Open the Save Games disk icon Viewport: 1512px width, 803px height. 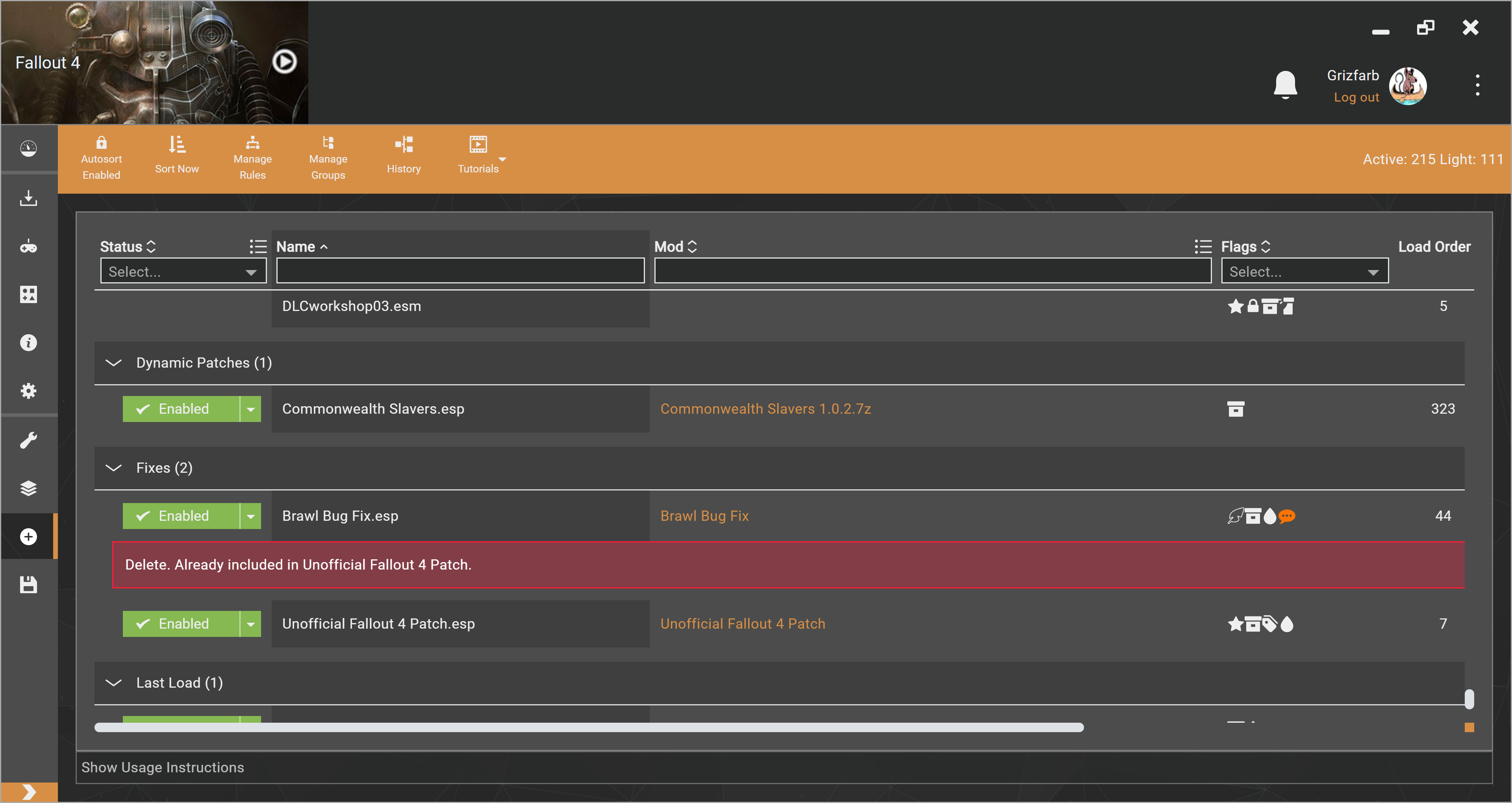click(x=28, y=585)
